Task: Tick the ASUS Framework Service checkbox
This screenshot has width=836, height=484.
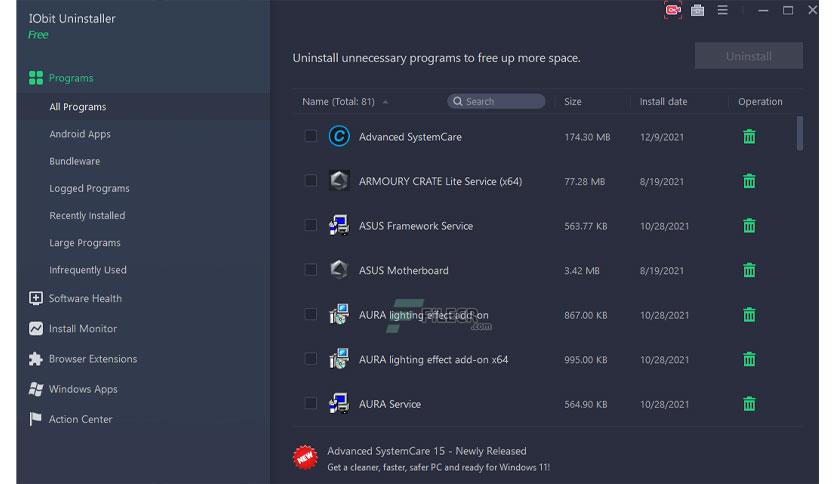Action: 310,225
